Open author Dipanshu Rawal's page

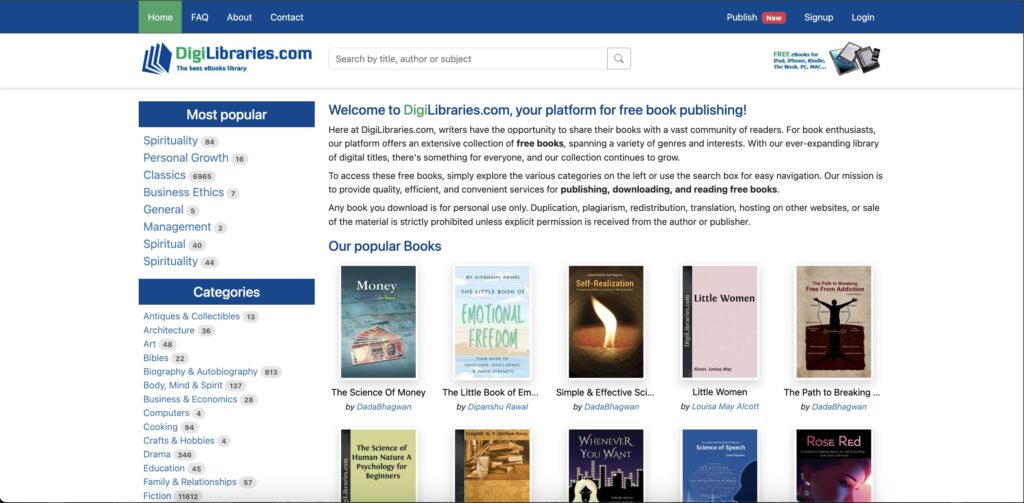pyautogui.click(x=498, y=407)
